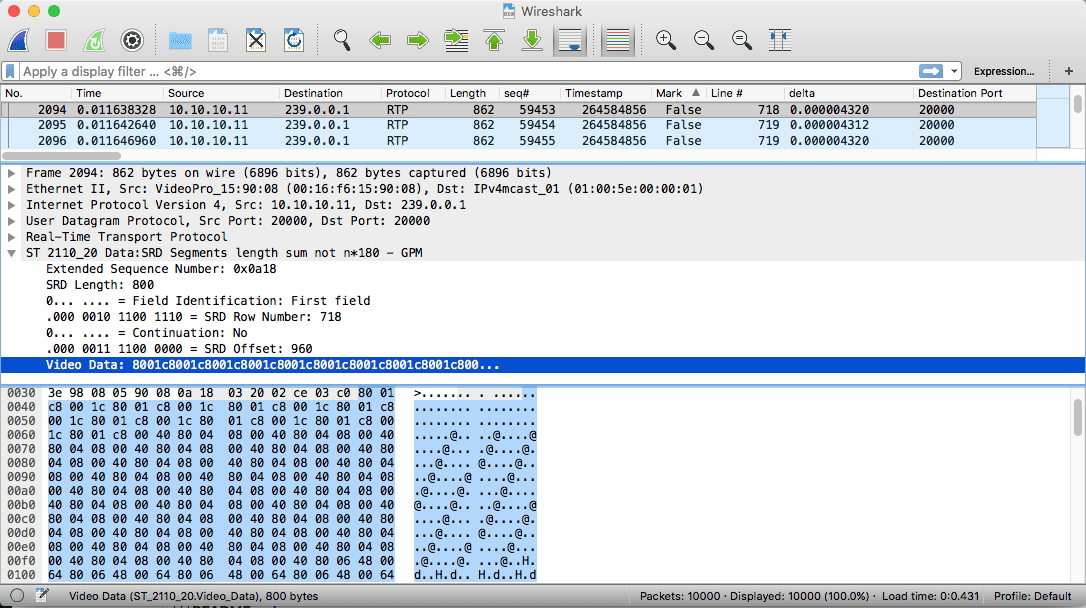The height and width of the screenshot is (608, 1086).
Task: Toggle auto-scroll during live capture
Action: (570, 40)
